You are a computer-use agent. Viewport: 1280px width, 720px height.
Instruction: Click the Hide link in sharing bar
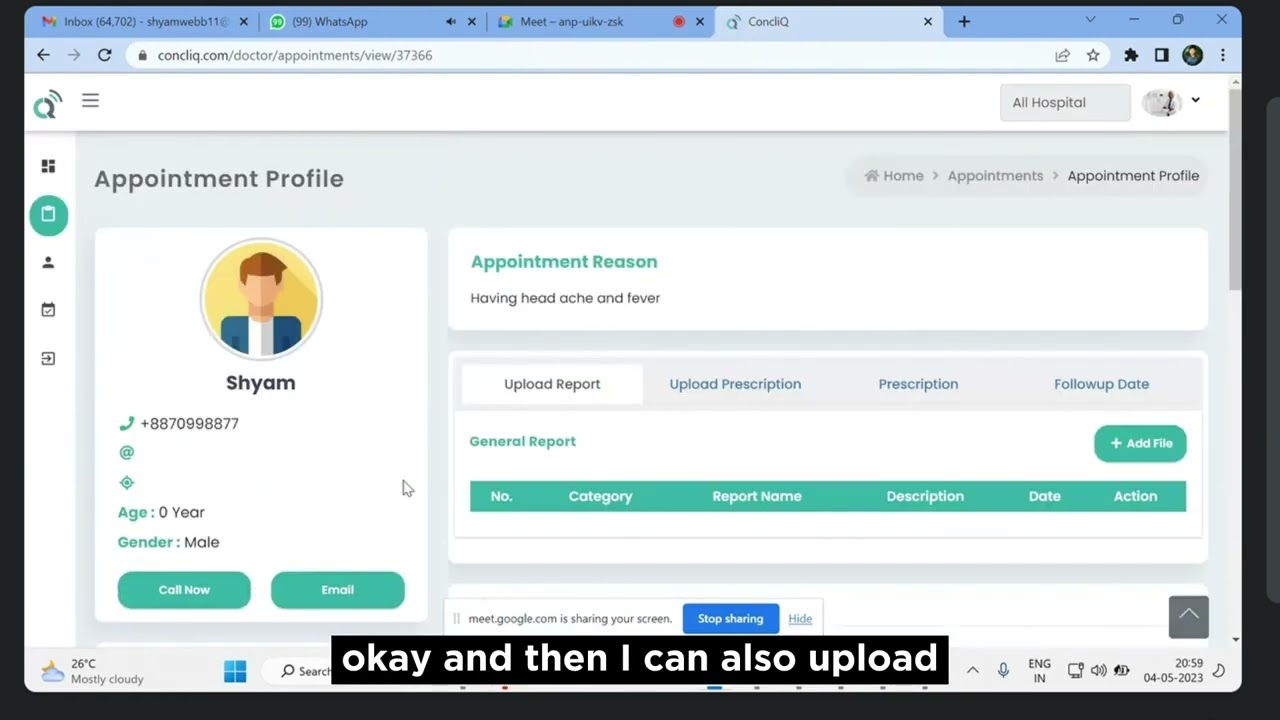800,618
